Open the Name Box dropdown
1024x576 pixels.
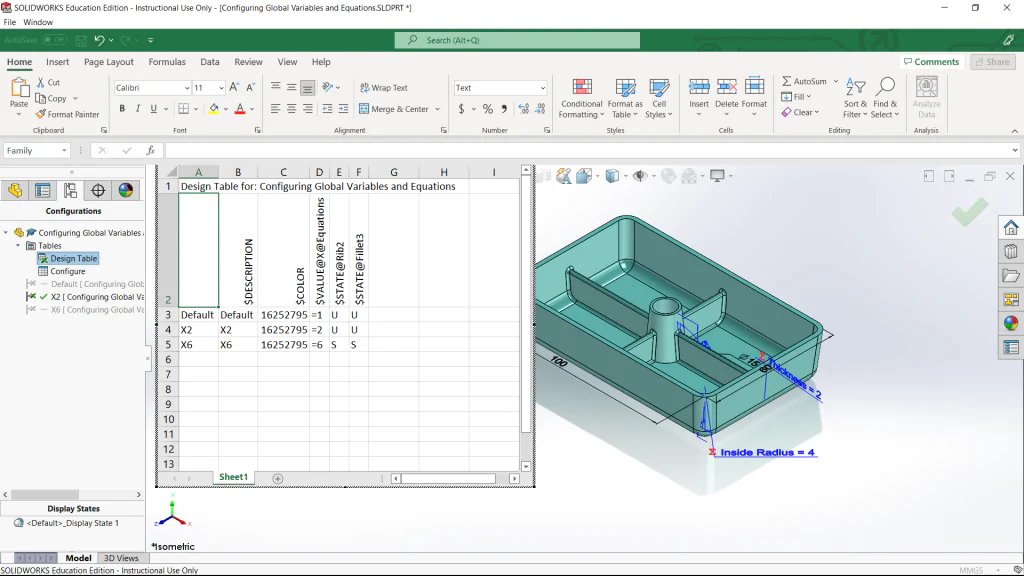click(64, 150)
